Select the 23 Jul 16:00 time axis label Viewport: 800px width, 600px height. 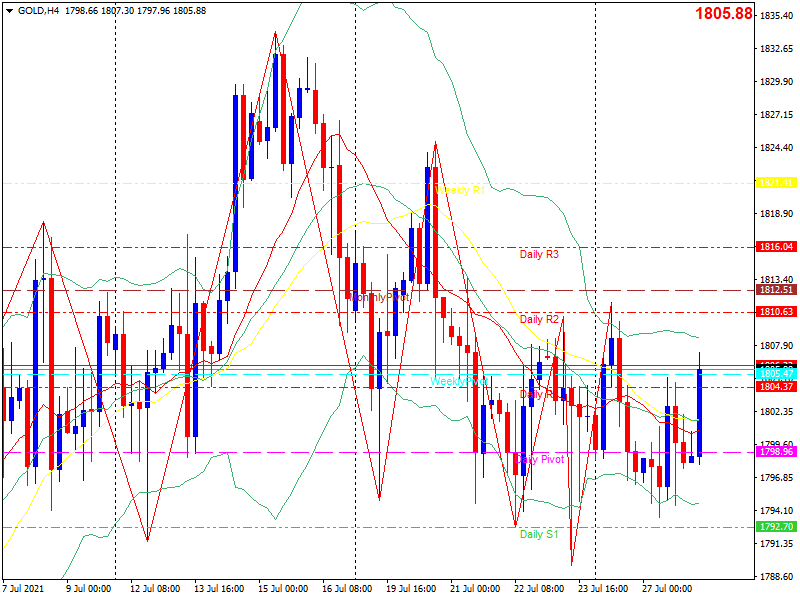603,589
